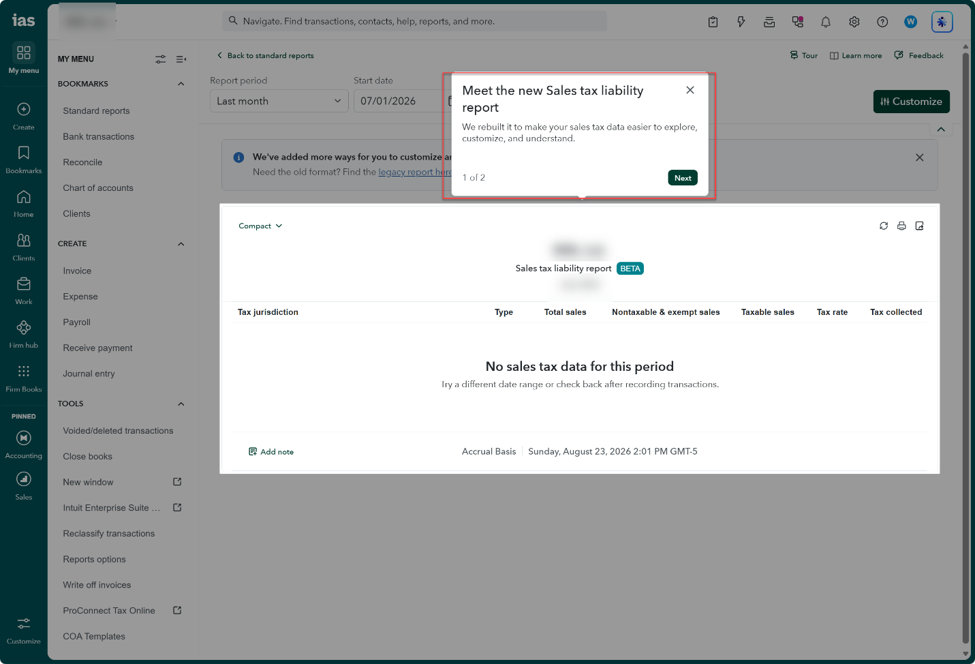Print the sales tax report

click(902, 226)
